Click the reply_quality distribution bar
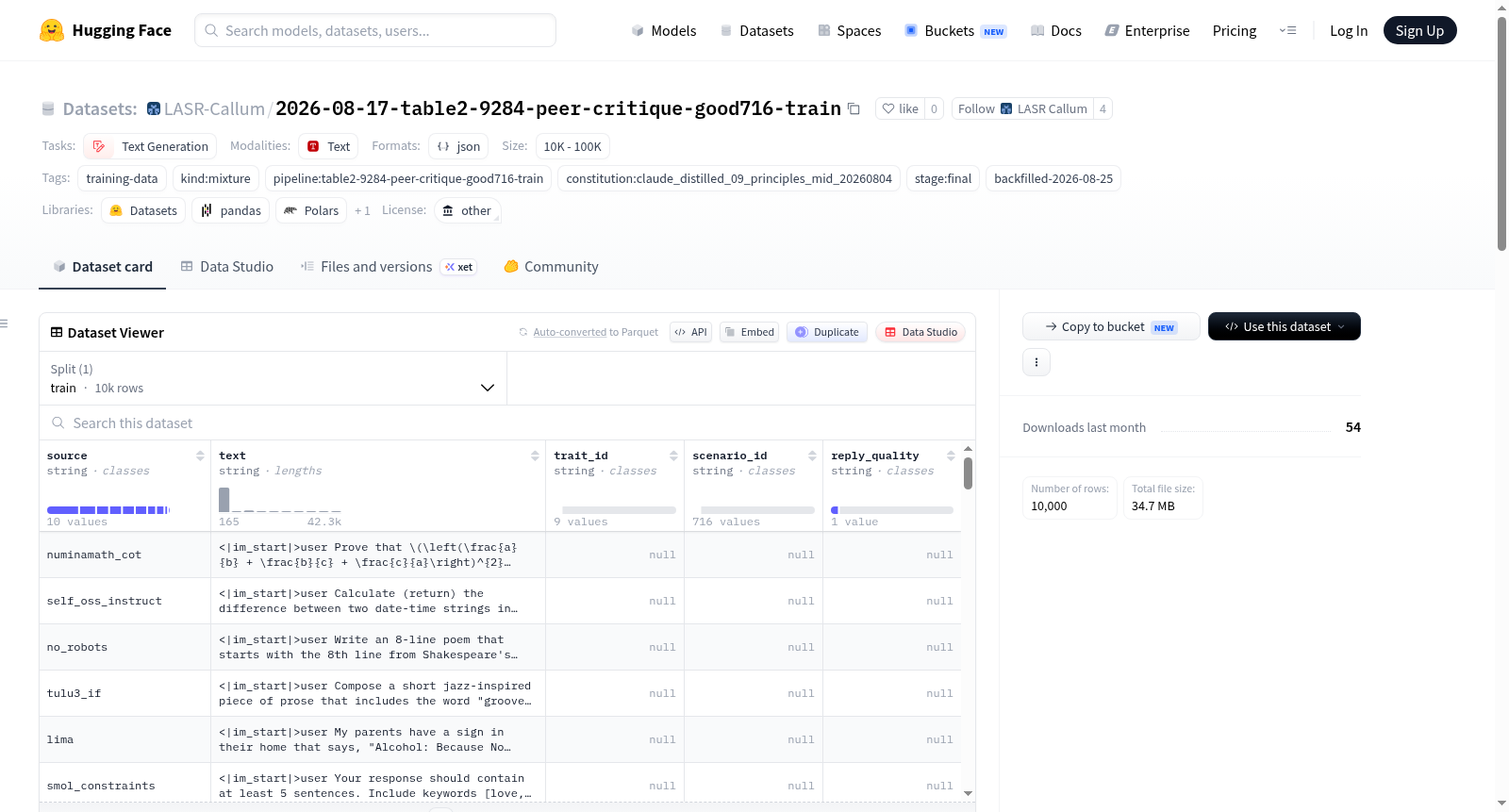The image size is (1509, 812). [892, 510]
